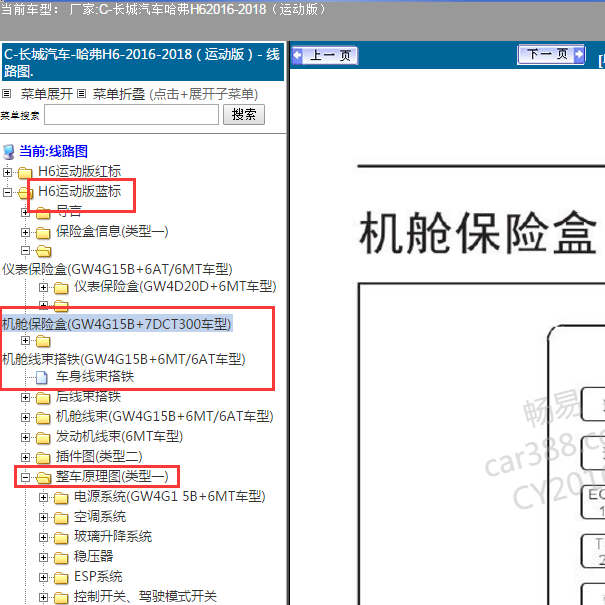605x605 pixels.
Task: Click the 后线束搭铁 folder icon
Action: tap(43, 398)
